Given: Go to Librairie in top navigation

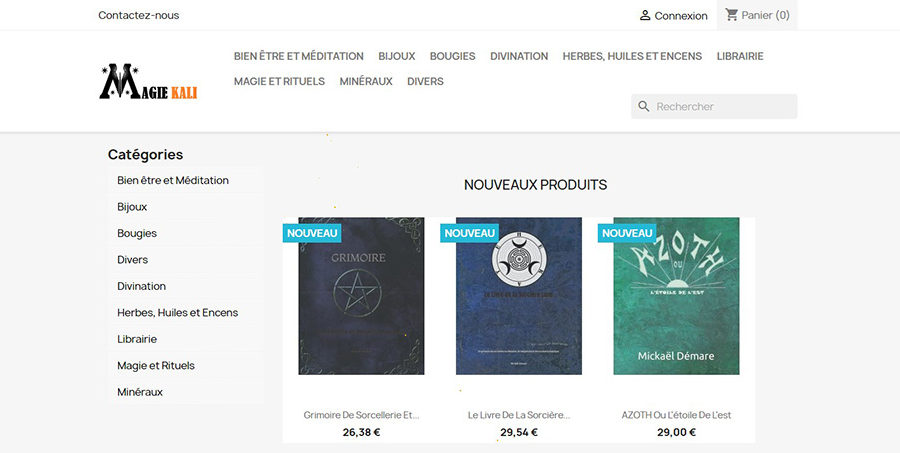Looking at the screenshot, I should (740, 56).
